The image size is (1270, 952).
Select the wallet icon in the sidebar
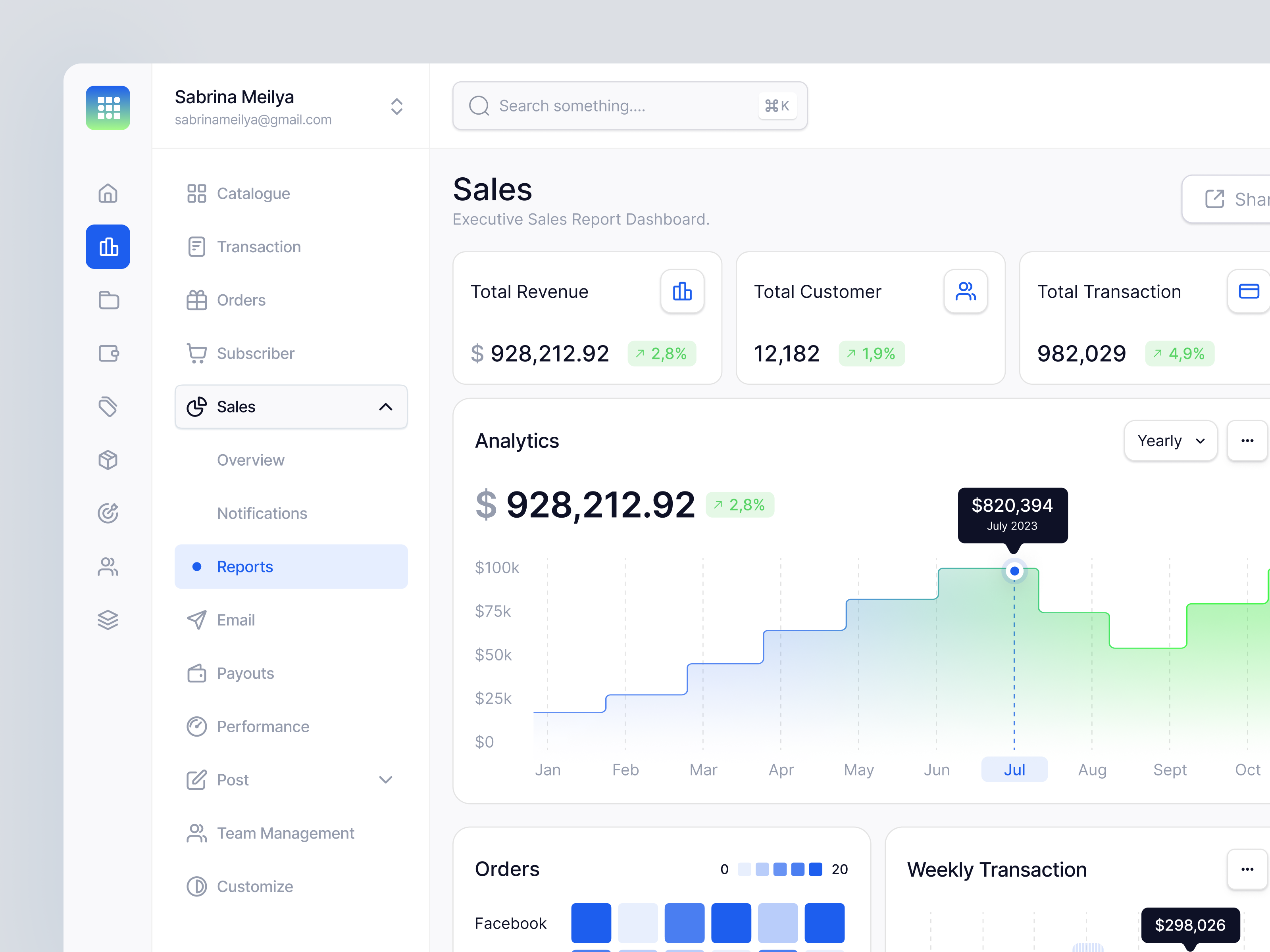[x=108, y=353]
